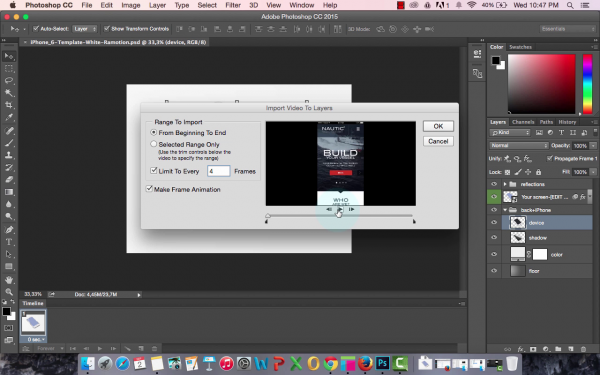The height and width of the screenshot is (375, 600).
Task: Open Firefox in the Dock
Action: coord(365,363)
